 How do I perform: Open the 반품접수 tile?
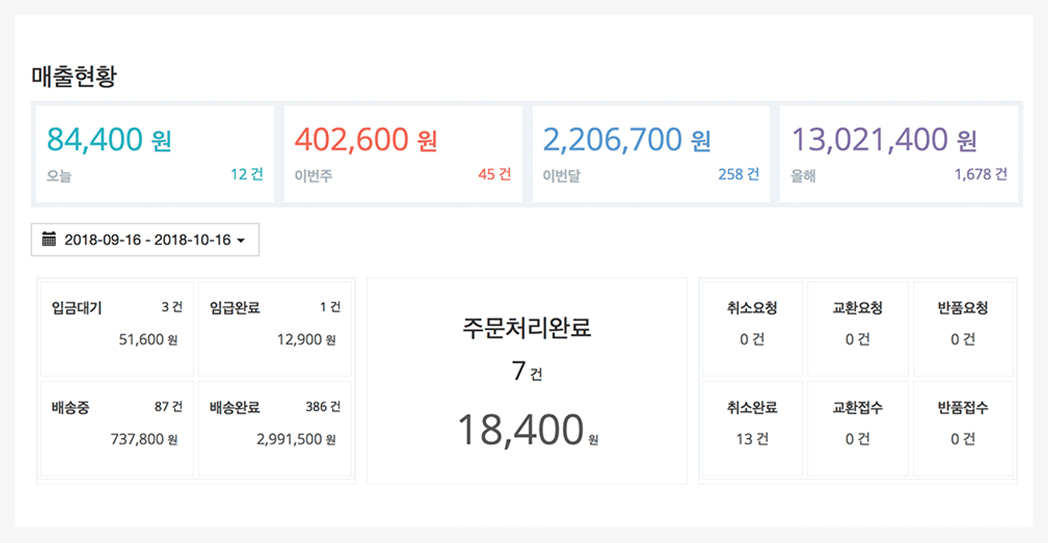(963, 429)
